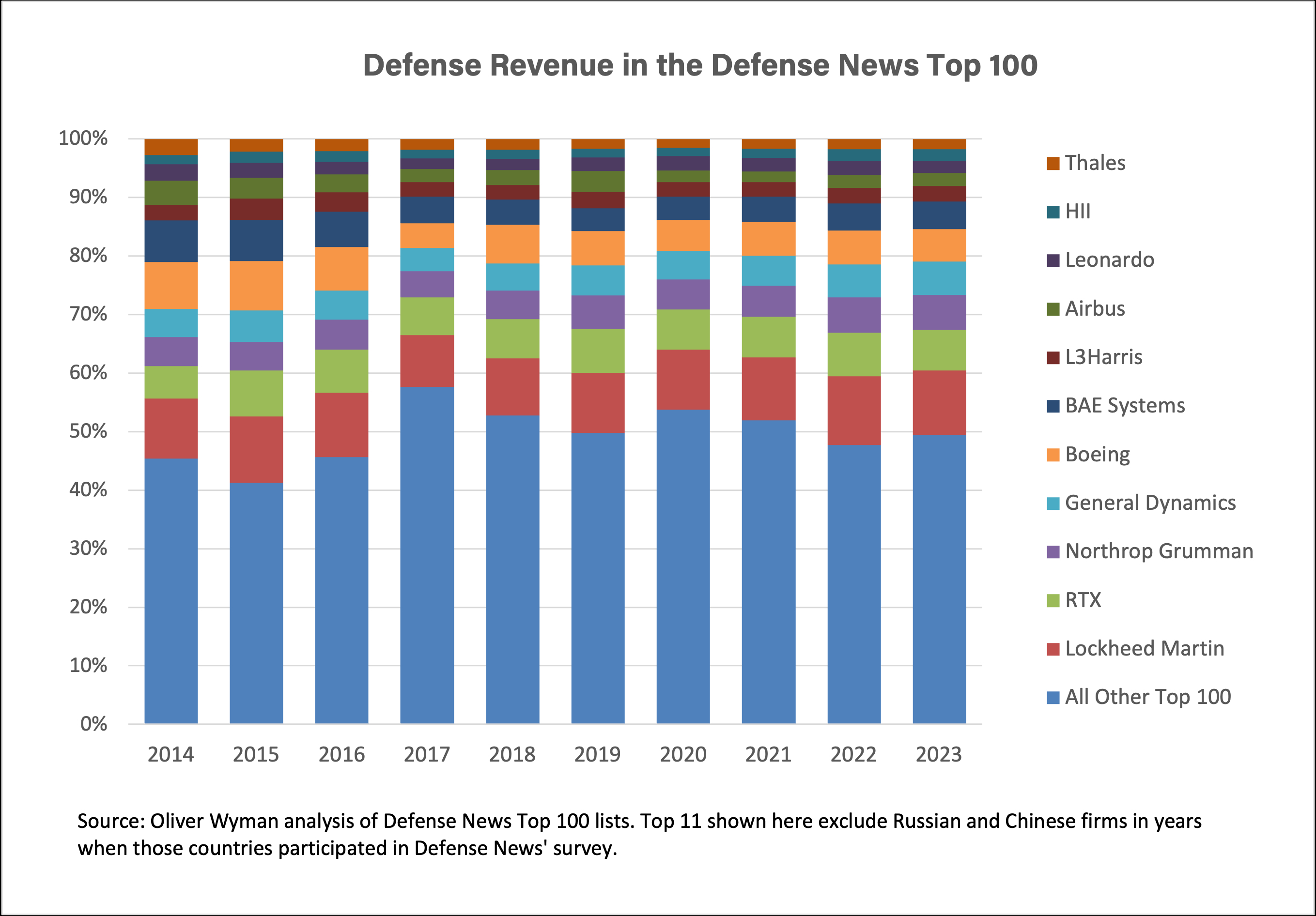Click the Lockheed Martin legend swatch
The height and width of the screenshot is (916, 1316).
[x=1053, y=649]
